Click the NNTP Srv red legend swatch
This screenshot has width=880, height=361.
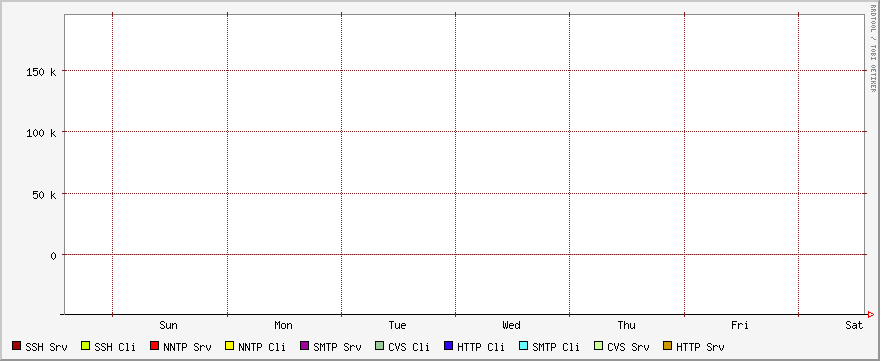[154, 346]
